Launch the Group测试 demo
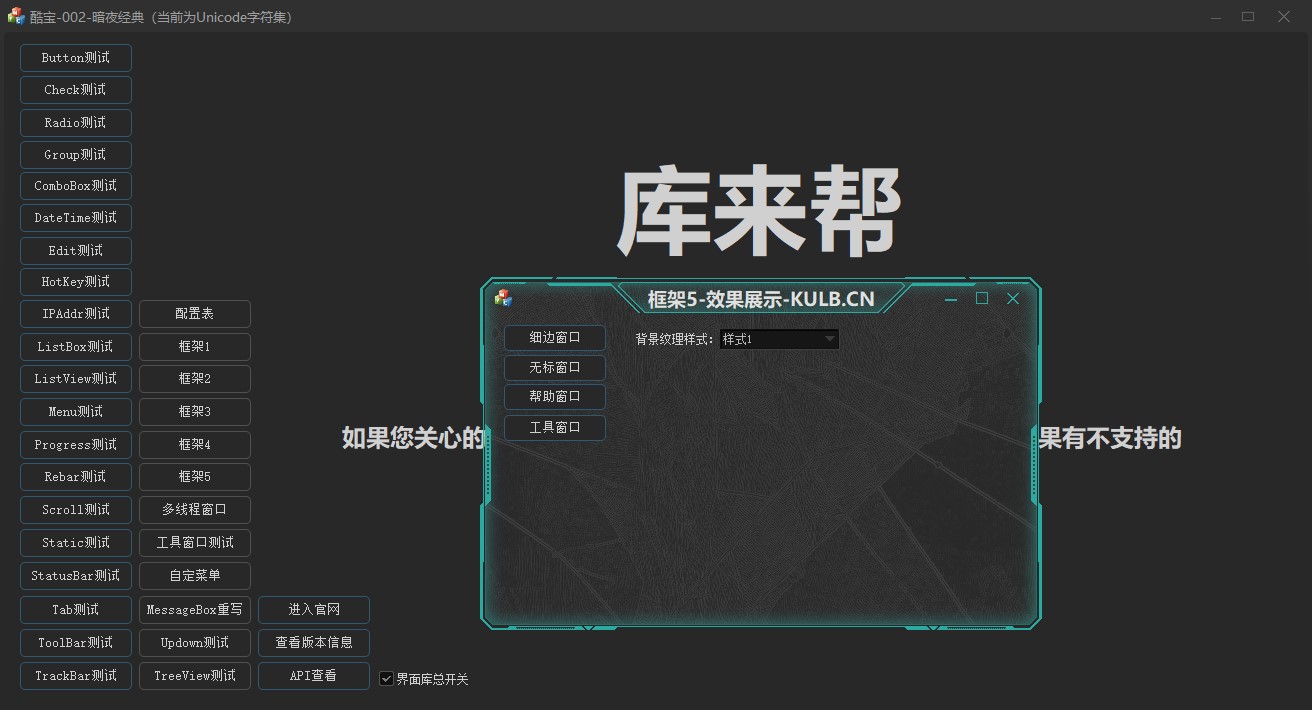Image resolution: width=1312 pixels, height=710 pixels. point(76,155)
